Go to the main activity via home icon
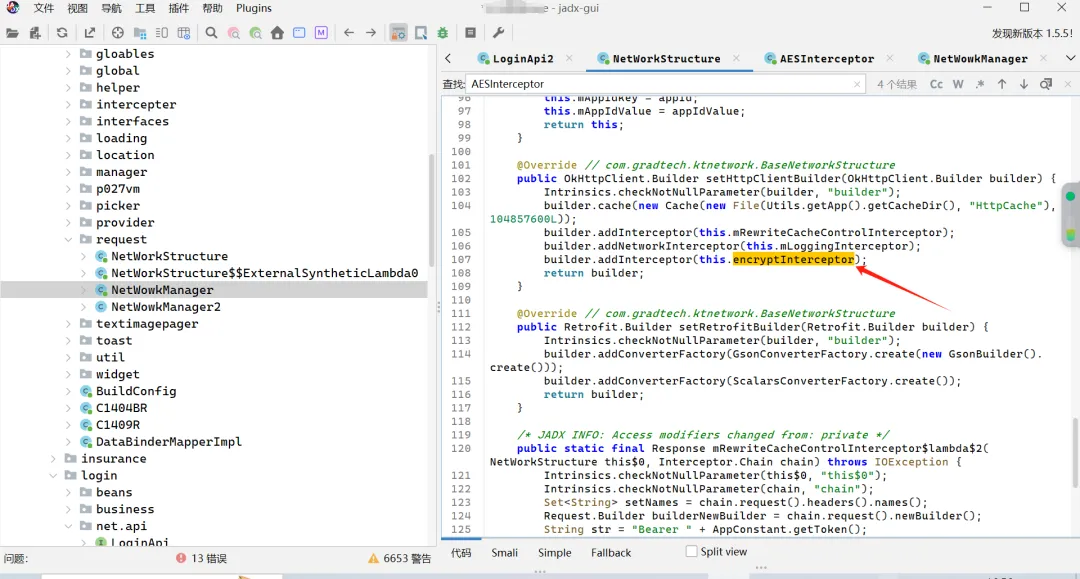The height and width of the screenshot is (579, 1080). click(277, 33)
